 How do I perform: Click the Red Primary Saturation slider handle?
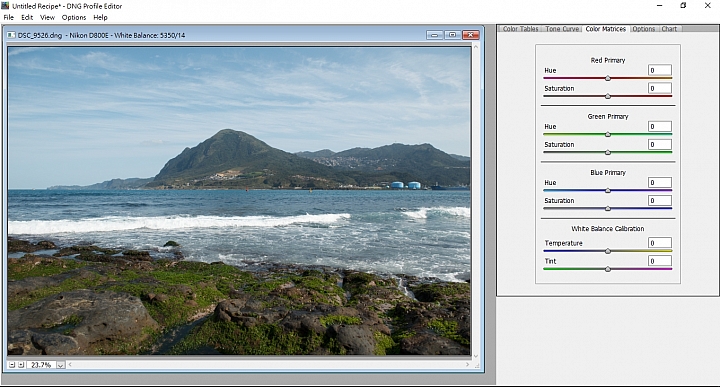click(x=608, y=96)
